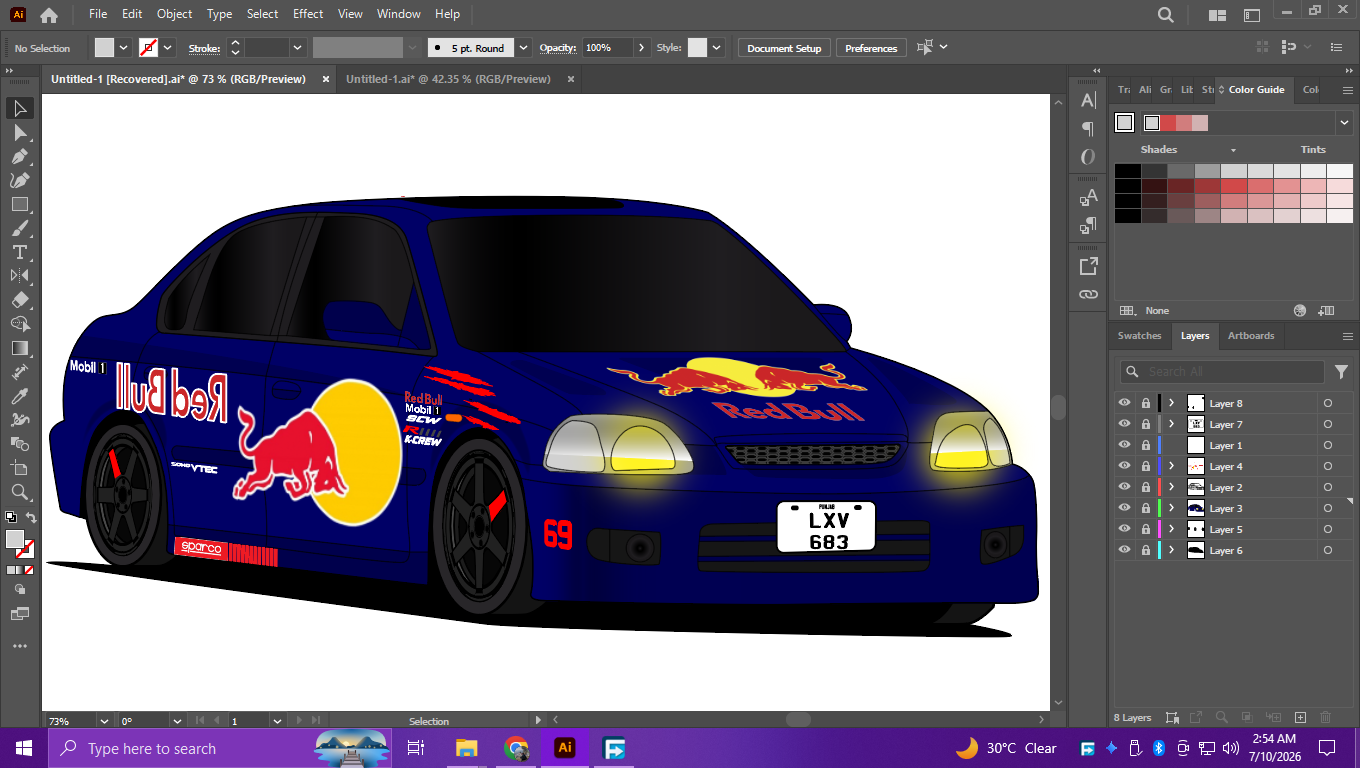
Task: Open the 5 pt. Round brush dropdown
Action: pos(524,48)
